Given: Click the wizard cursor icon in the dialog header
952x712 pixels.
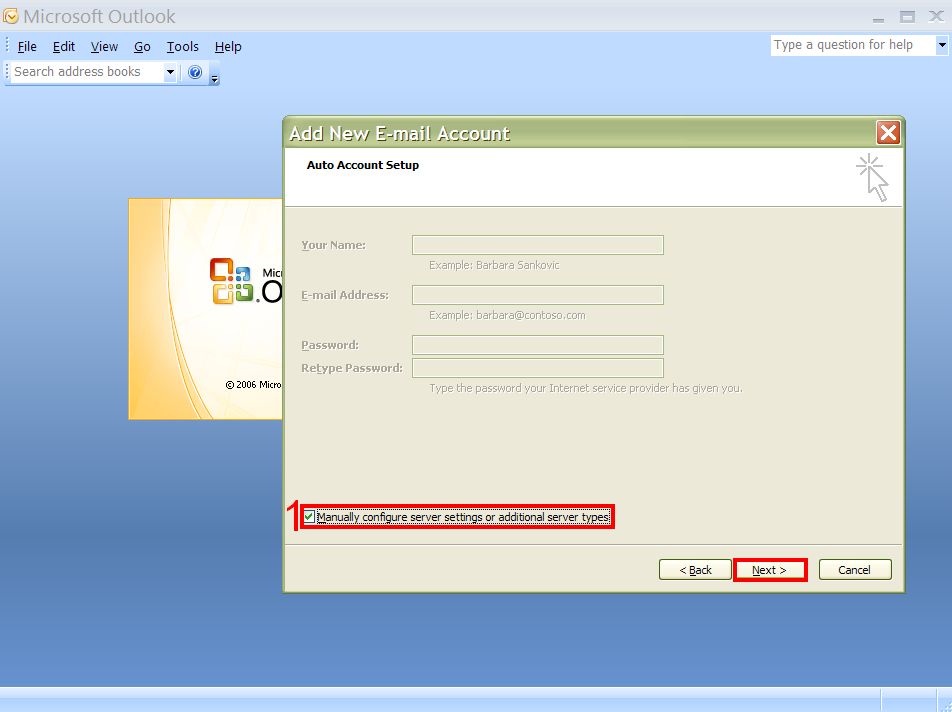Looking at the screenshot, I should [873, 177].
